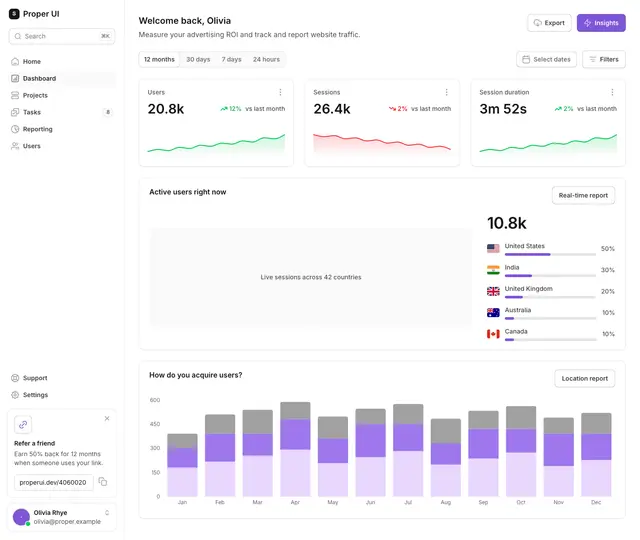Open Reporting in the sidebar

[62, 129]
